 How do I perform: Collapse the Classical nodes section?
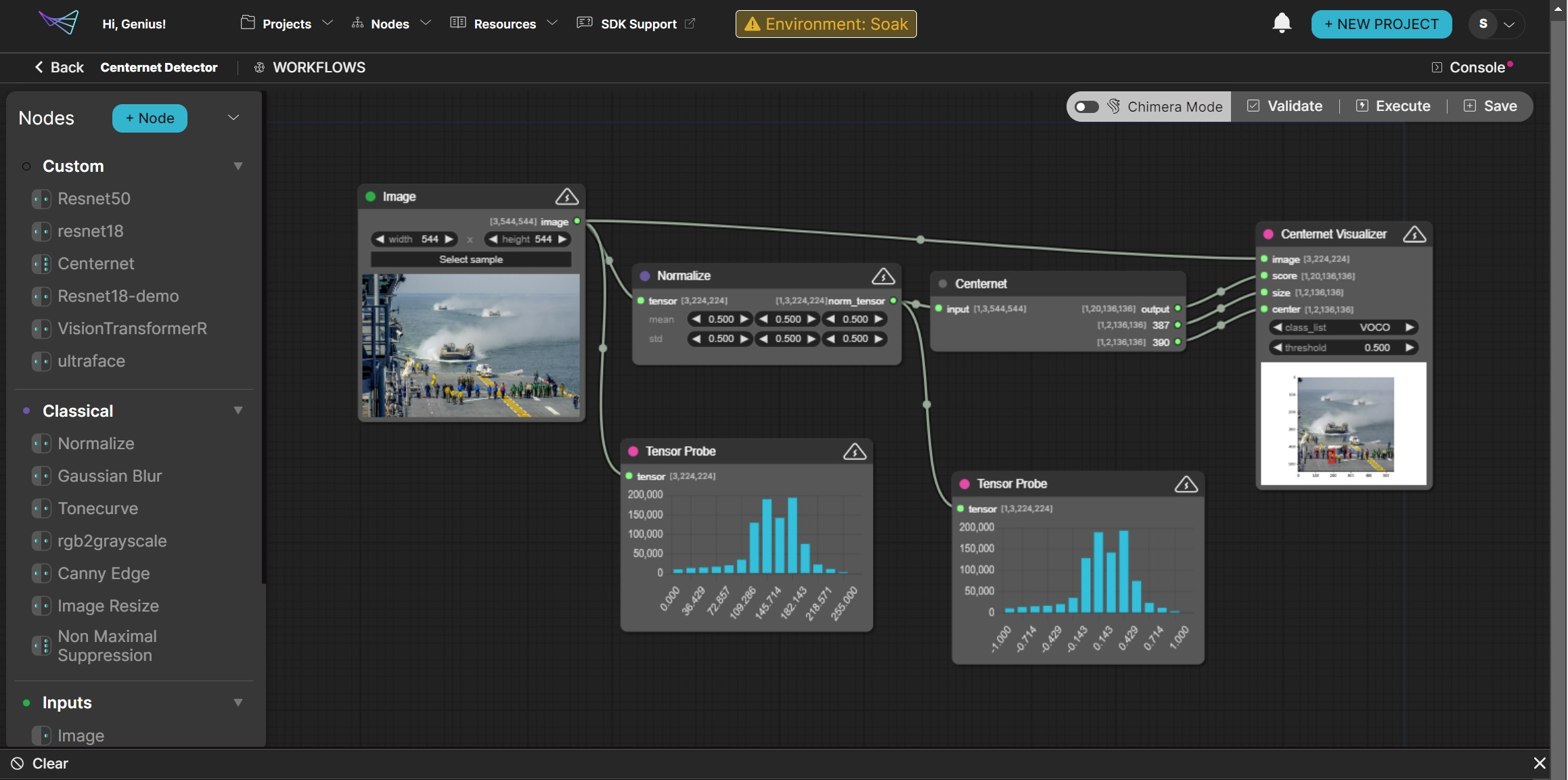[238, 411]
